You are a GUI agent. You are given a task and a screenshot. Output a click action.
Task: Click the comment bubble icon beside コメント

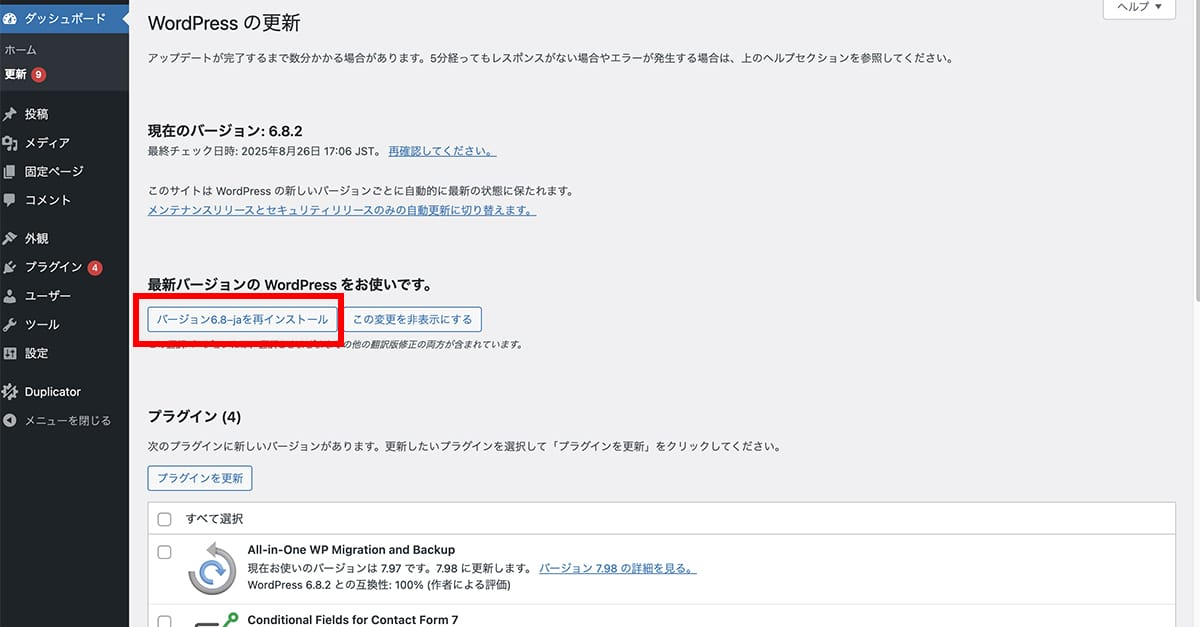[10, 200]
